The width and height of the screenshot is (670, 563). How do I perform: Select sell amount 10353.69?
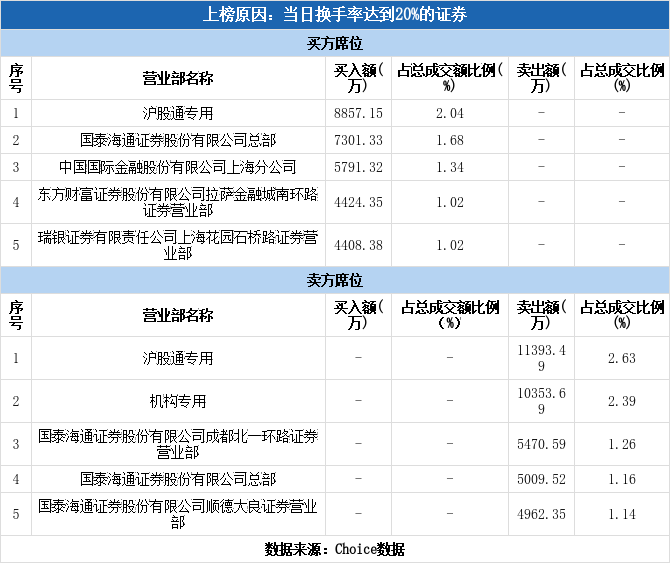(x=541, y=401)
